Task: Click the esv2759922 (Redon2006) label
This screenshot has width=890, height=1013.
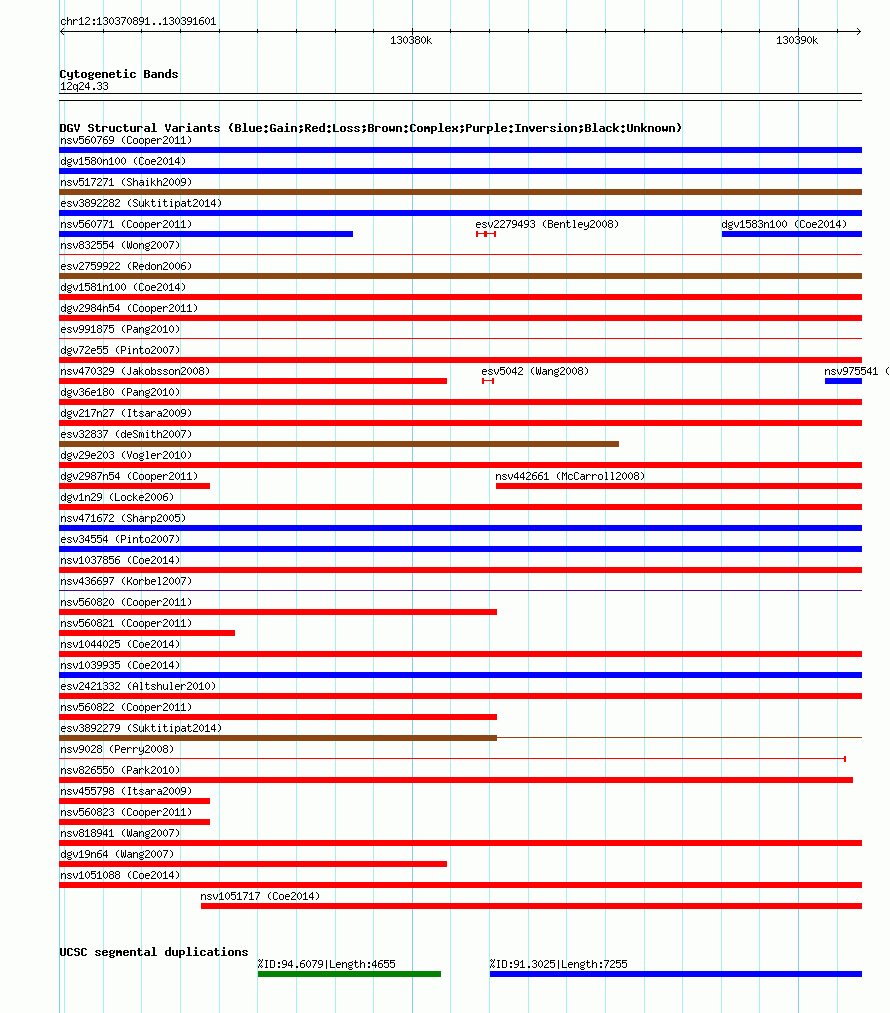Action: (126, 266)
